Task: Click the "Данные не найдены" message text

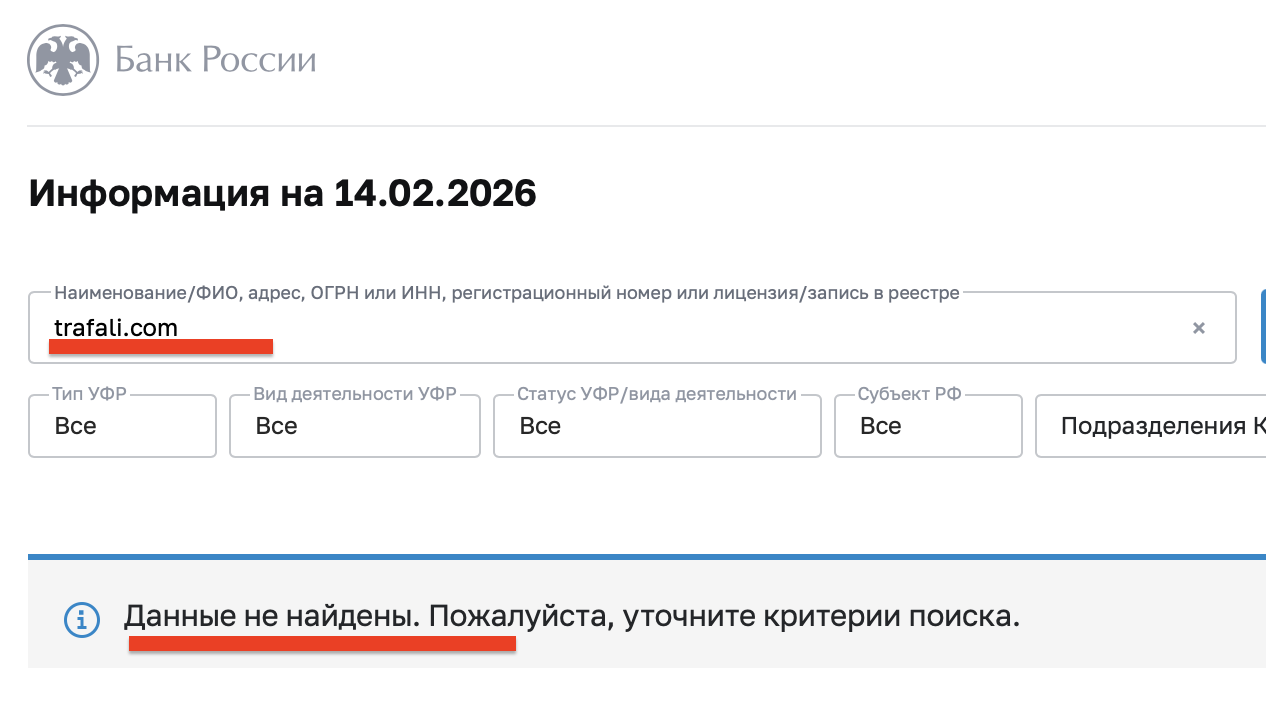Action: click(272, 616)
